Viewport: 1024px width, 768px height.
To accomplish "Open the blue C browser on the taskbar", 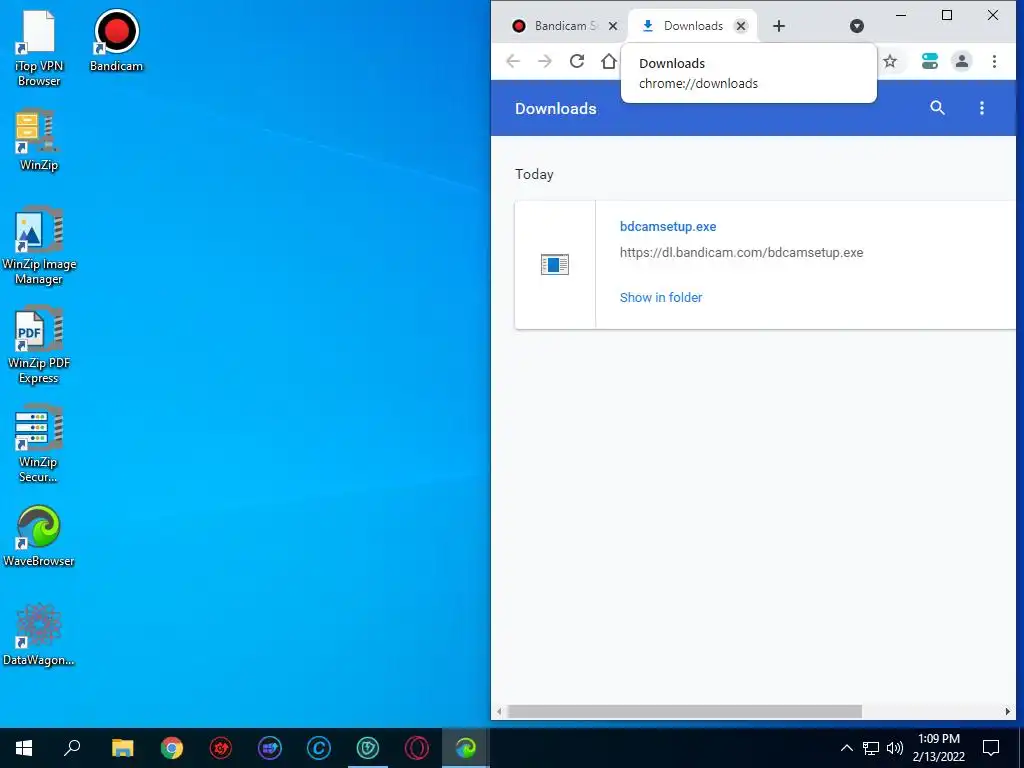I will (x=319, y=748).
